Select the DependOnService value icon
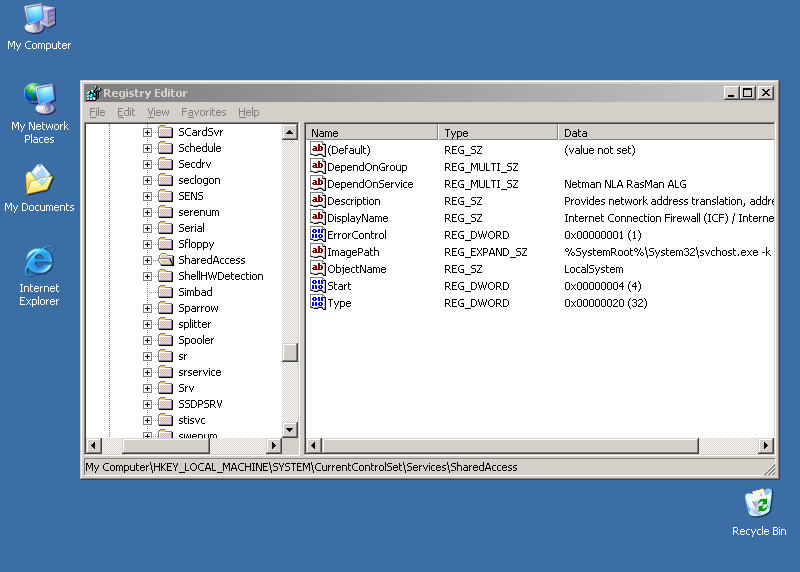 (317, 183)
